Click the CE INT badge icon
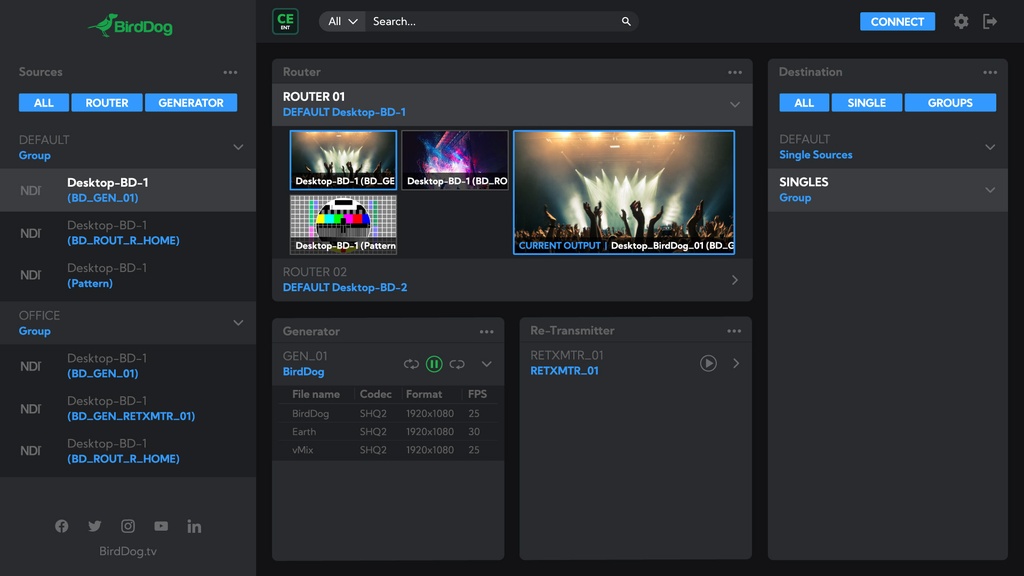This screenshot has width=1024, height=576. pos(285,21)
